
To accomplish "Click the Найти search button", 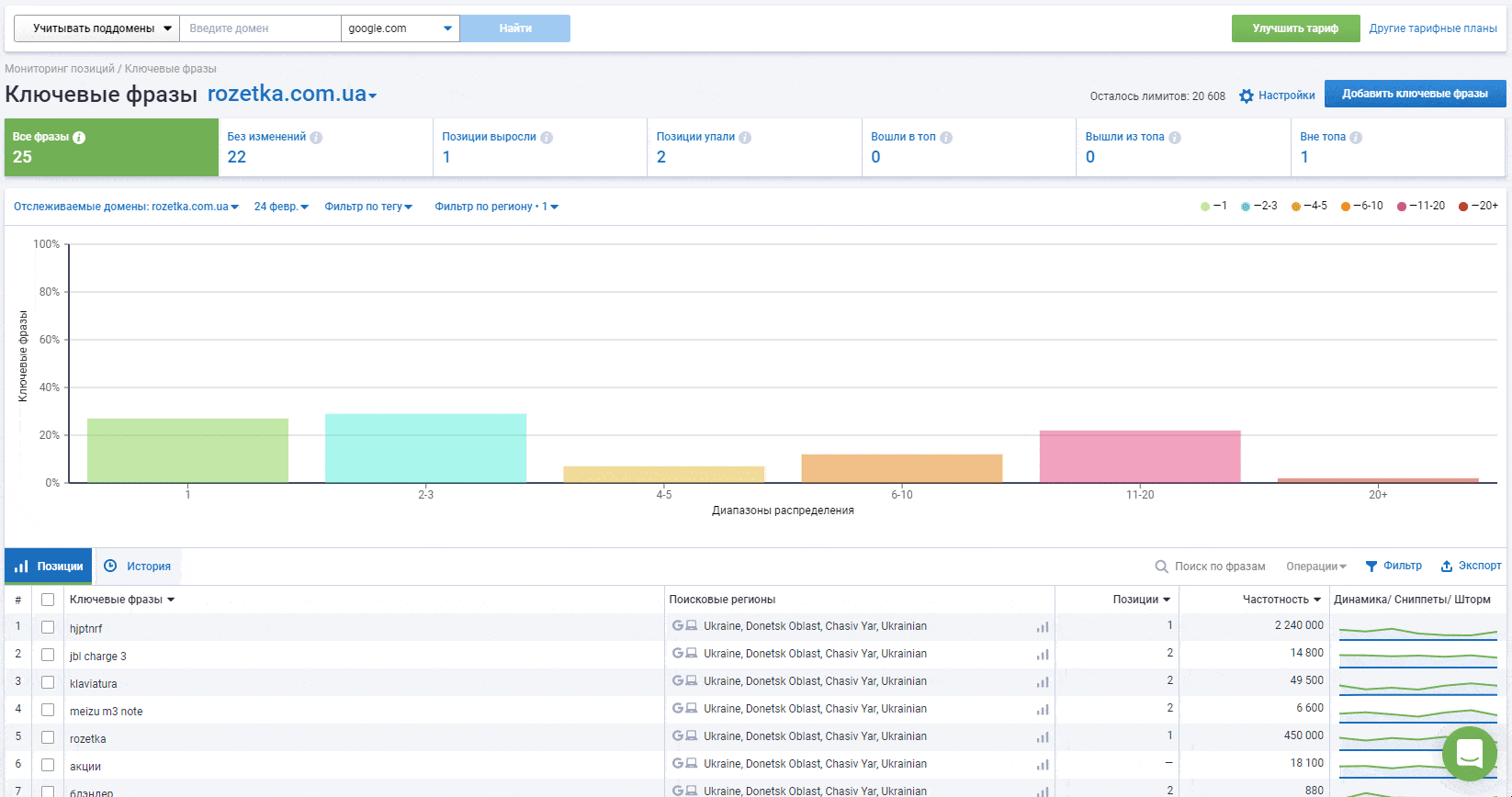I will pyautogui.click(x=515, y=28).
